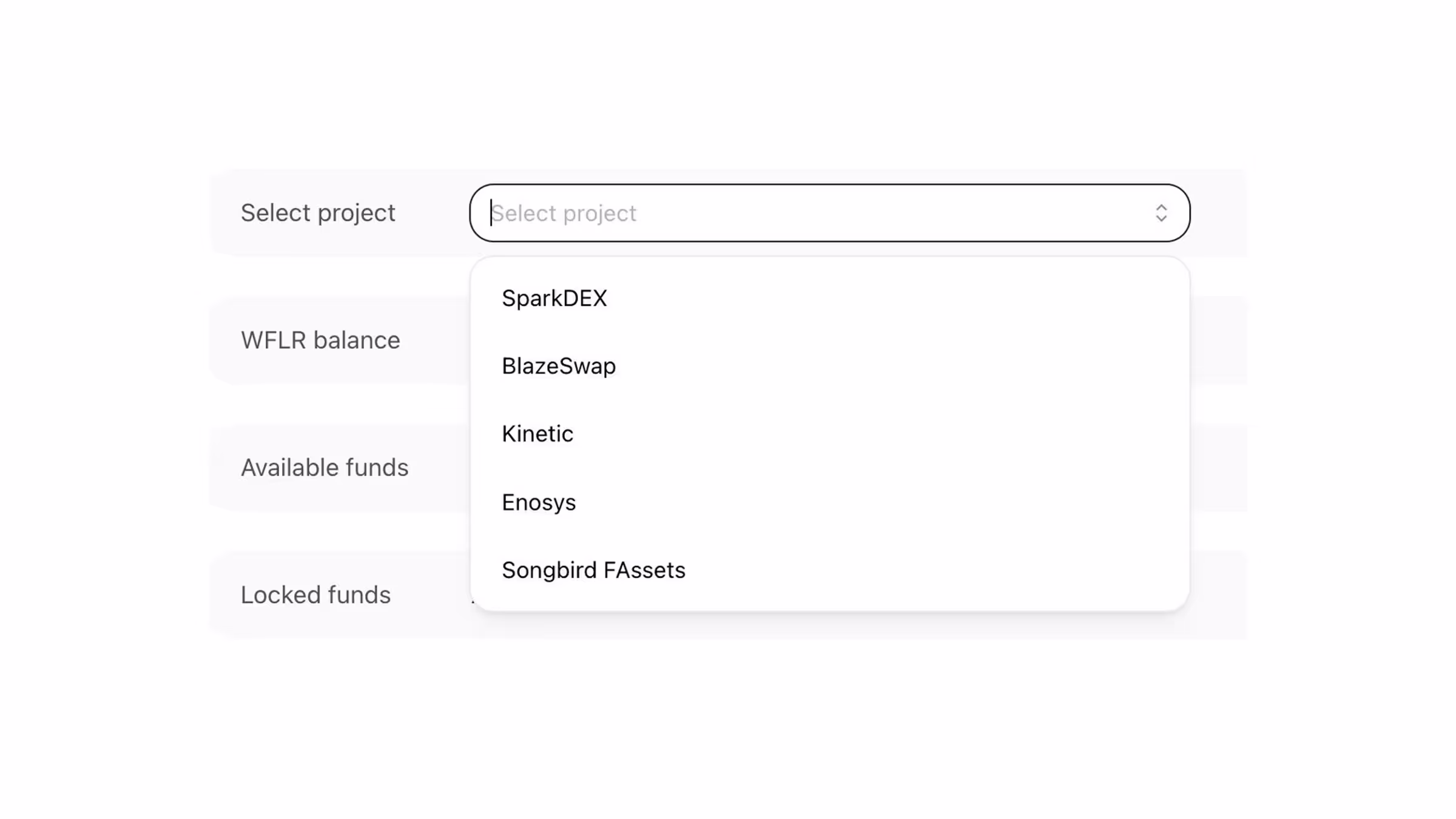
Task: Click the WFLR balance row right of dropdown
Action: pyautogui.click(x=1218, y=340)
